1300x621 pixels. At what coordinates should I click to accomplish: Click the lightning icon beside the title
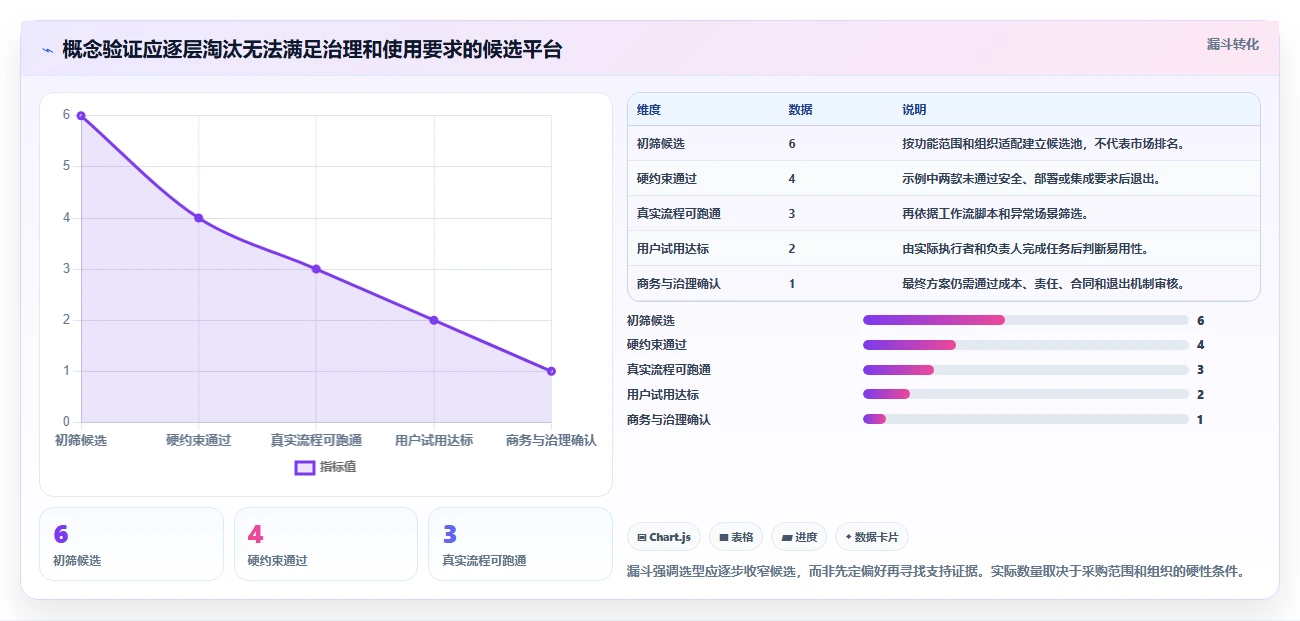(x=47, y=49)
